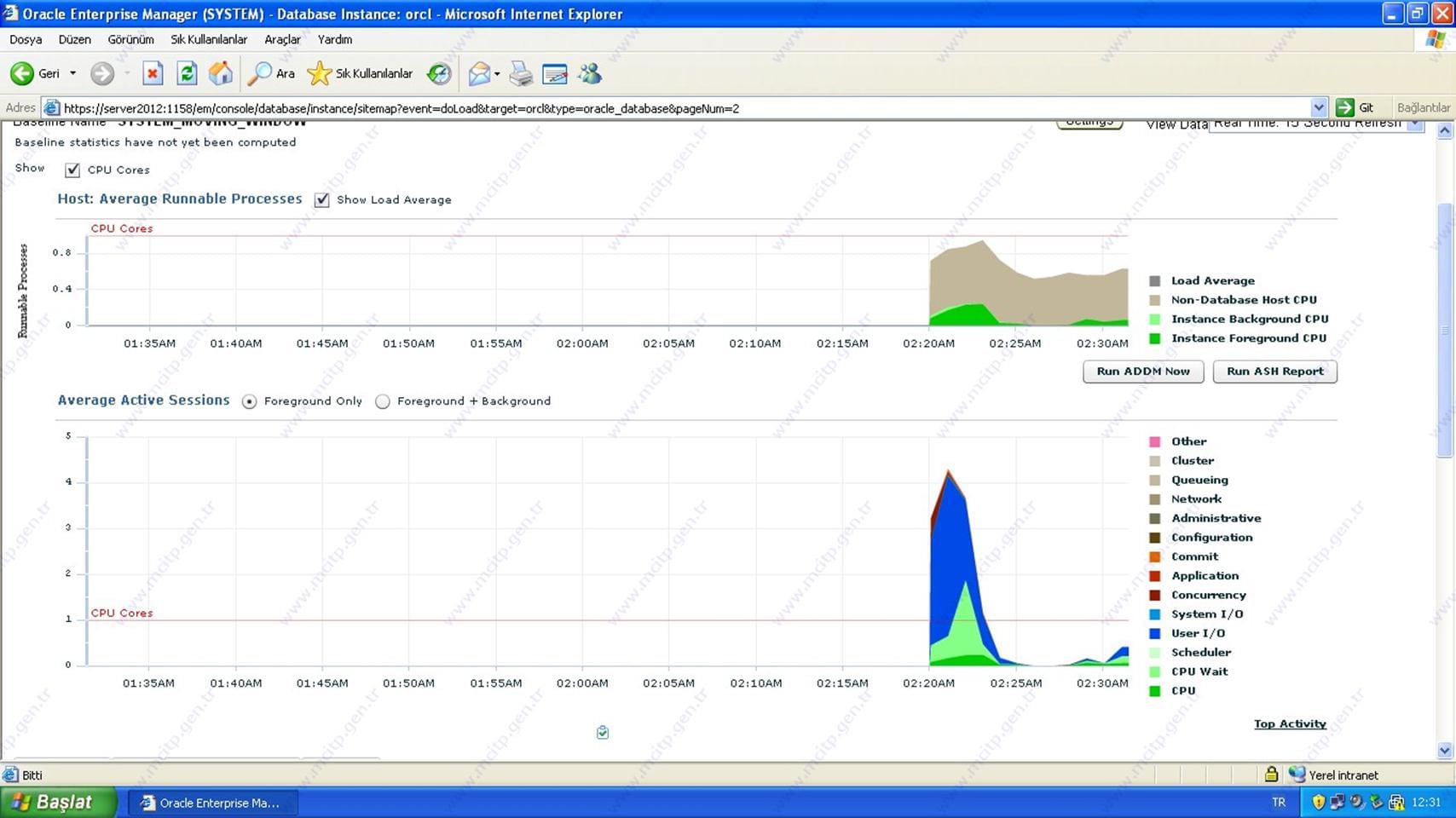Open the Top Activity link
The height and width of the screenshot is (818, 1456).
(x=1290, y=723)
